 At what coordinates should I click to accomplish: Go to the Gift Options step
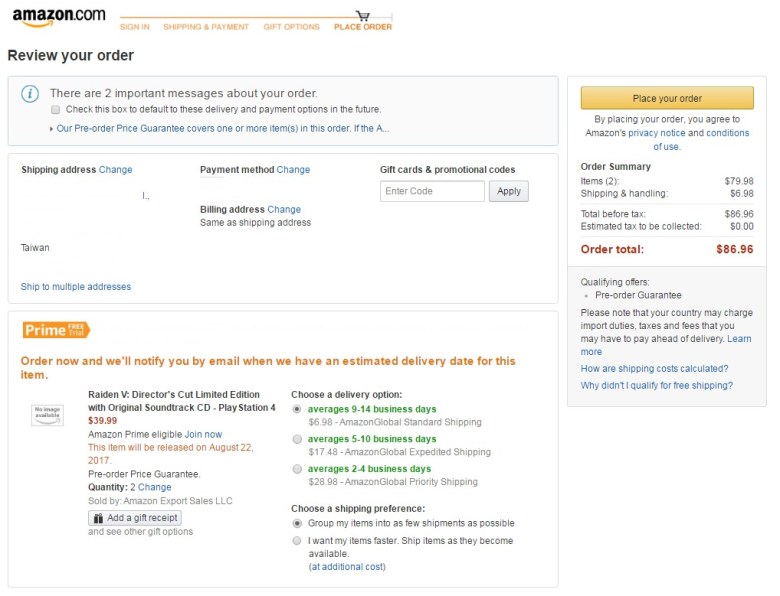click(x=291, y=27)
